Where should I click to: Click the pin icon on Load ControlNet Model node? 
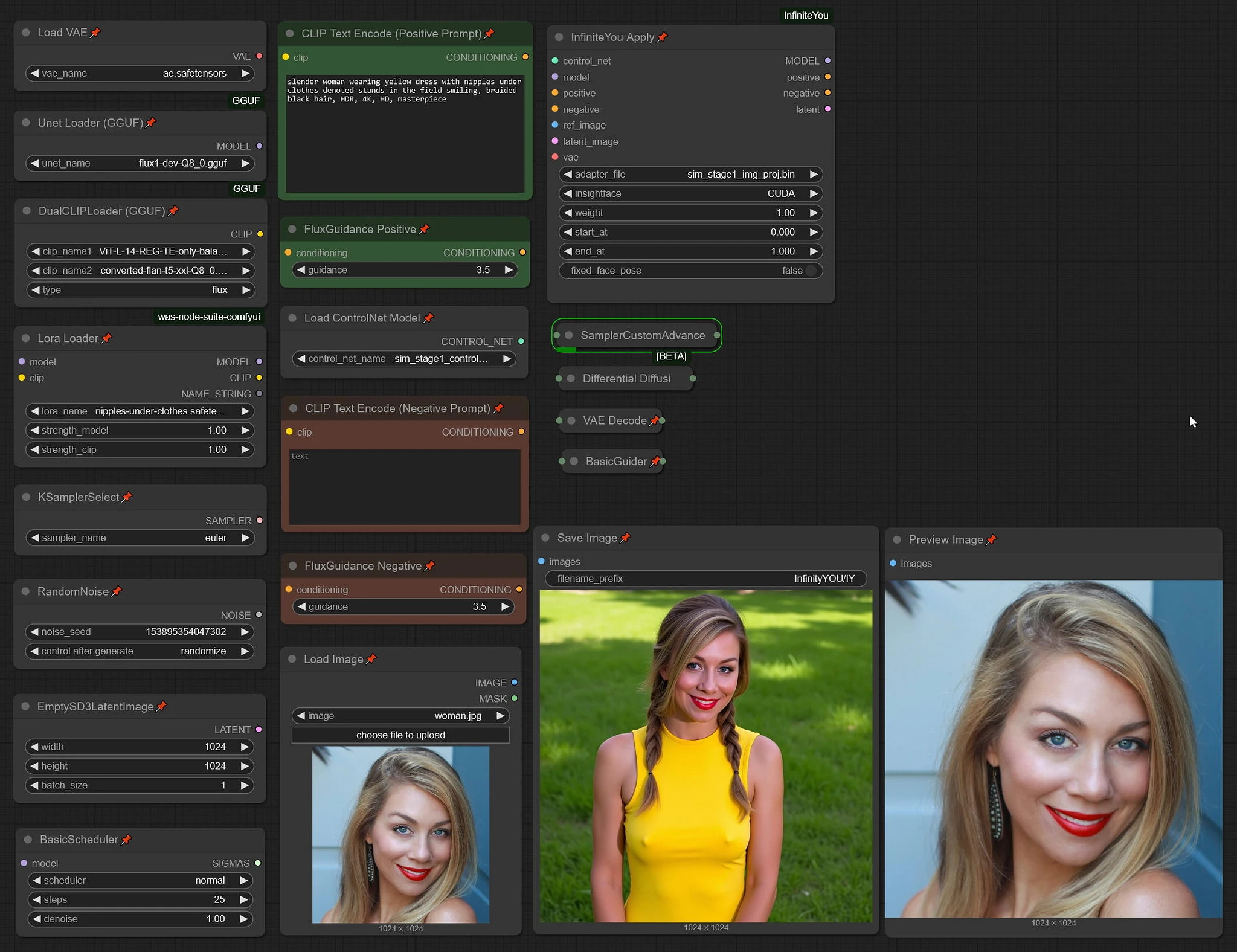[428, 318]
